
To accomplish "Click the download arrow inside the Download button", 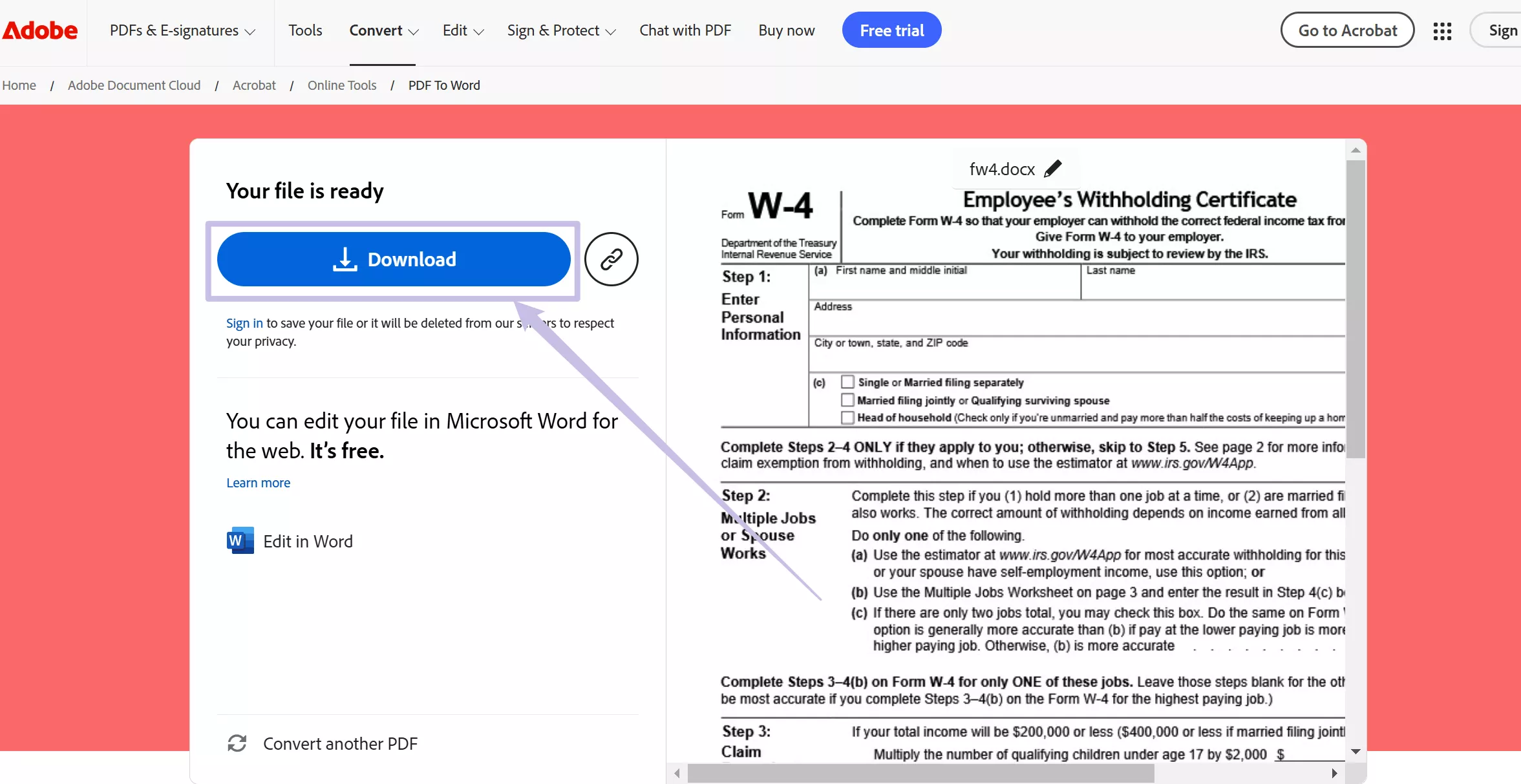I will (x=345, y=259).
